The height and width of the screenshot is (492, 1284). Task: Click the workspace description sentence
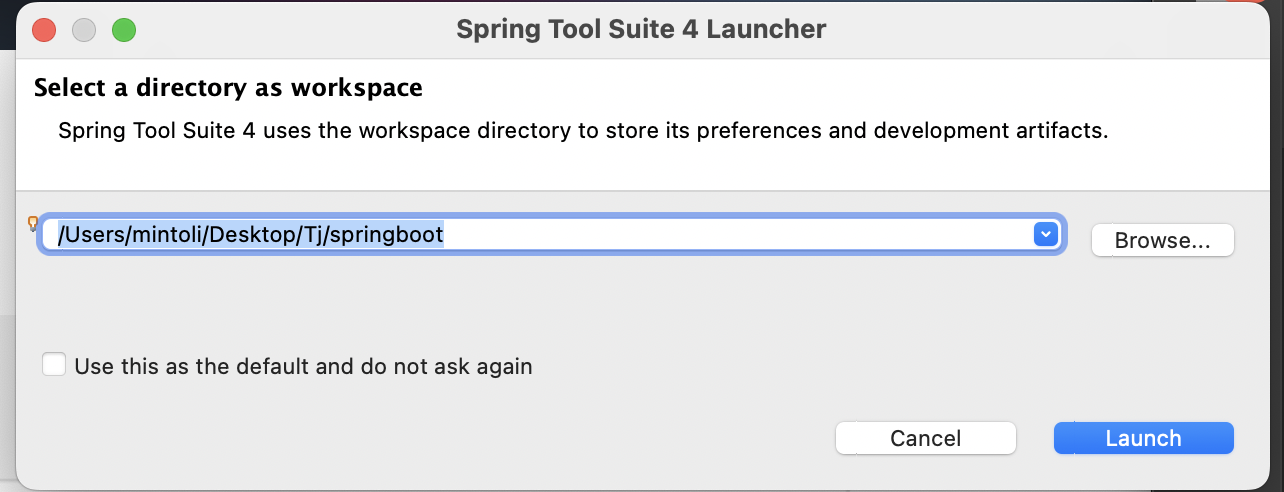[583, 131]
